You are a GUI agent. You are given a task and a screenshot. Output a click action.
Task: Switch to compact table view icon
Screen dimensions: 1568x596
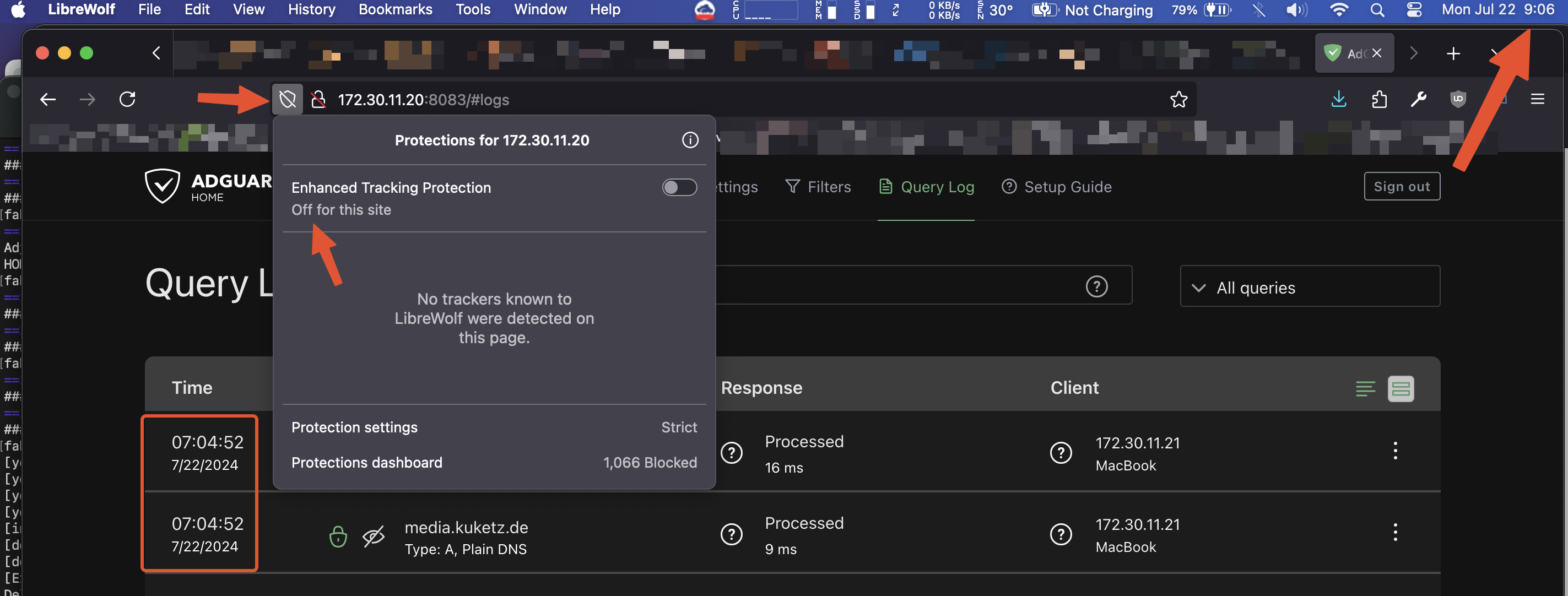pyautogui.click(x=1365, y=388)
